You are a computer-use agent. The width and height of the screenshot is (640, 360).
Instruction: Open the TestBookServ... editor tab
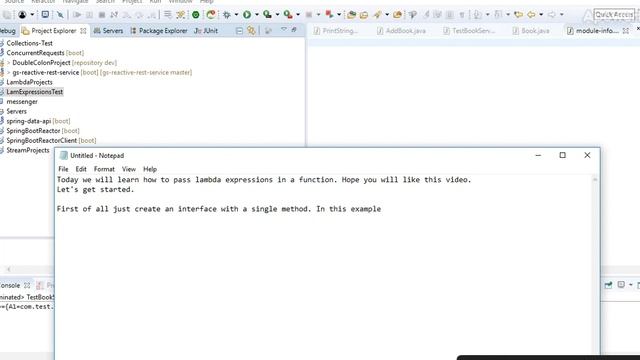(469, 31)
